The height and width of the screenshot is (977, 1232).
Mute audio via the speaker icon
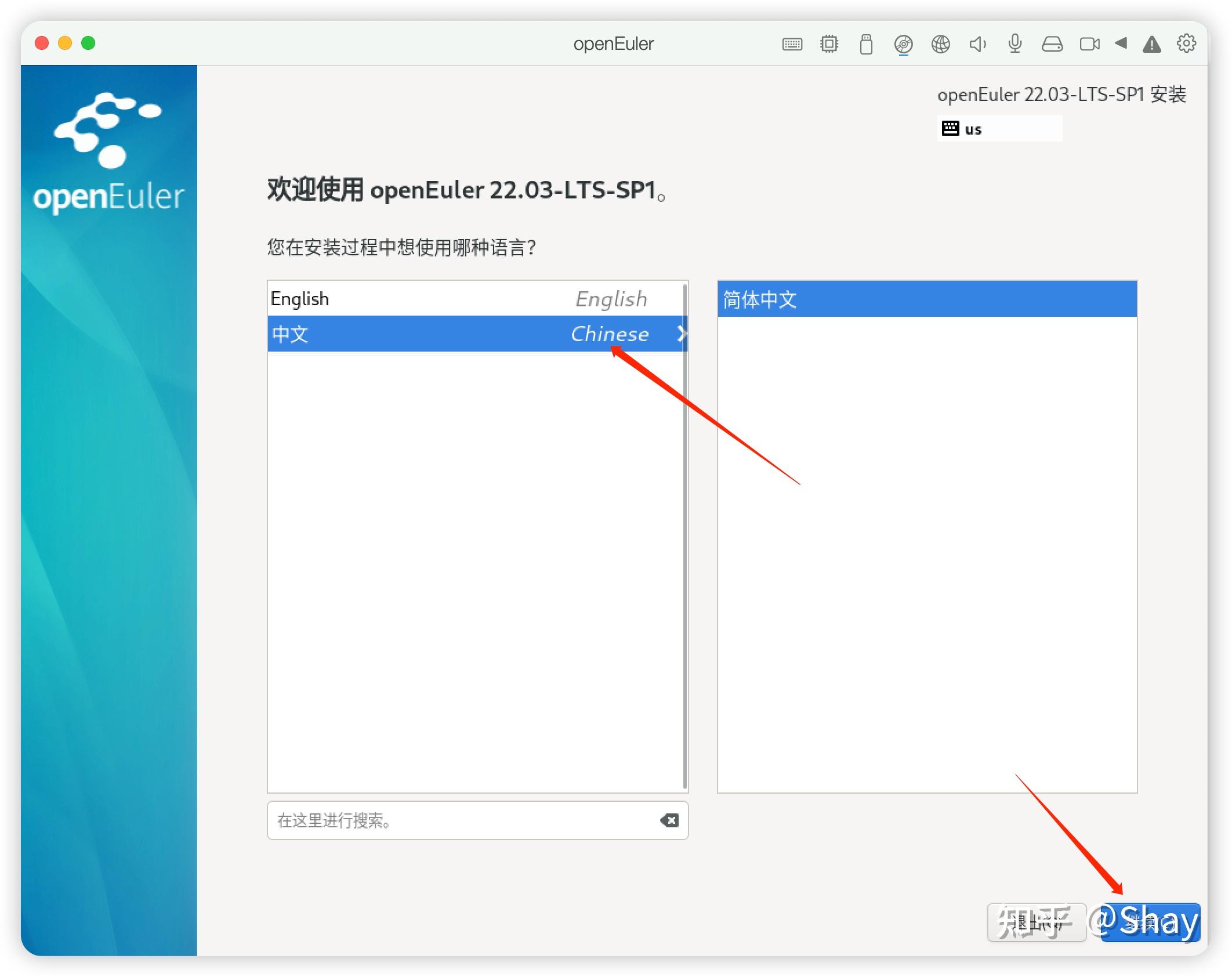(x=978, y=44)
